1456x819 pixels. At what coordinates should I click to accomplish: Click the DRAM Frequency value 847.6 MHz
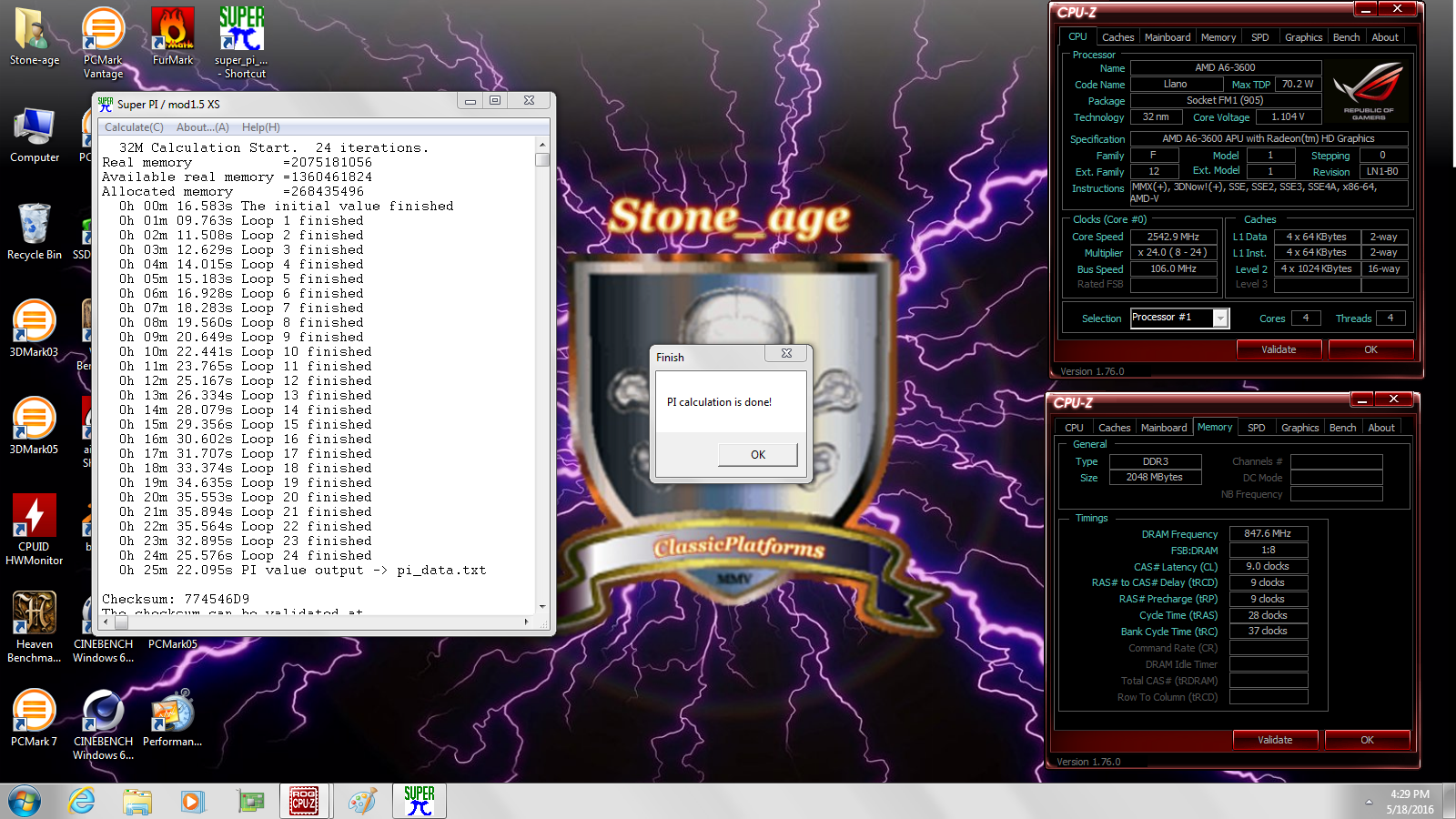[1268, 534]
